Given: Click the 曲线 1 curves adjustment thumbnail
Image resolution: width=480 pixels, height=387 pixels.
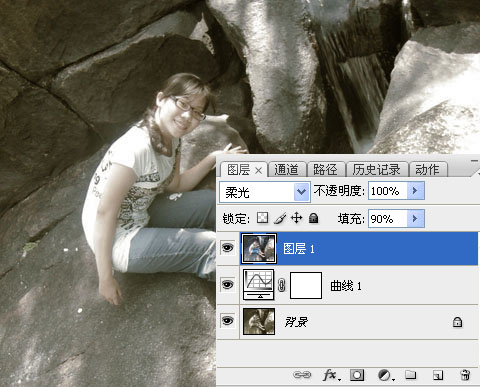Looking at the screenshot, I should (x=259, y=285).
